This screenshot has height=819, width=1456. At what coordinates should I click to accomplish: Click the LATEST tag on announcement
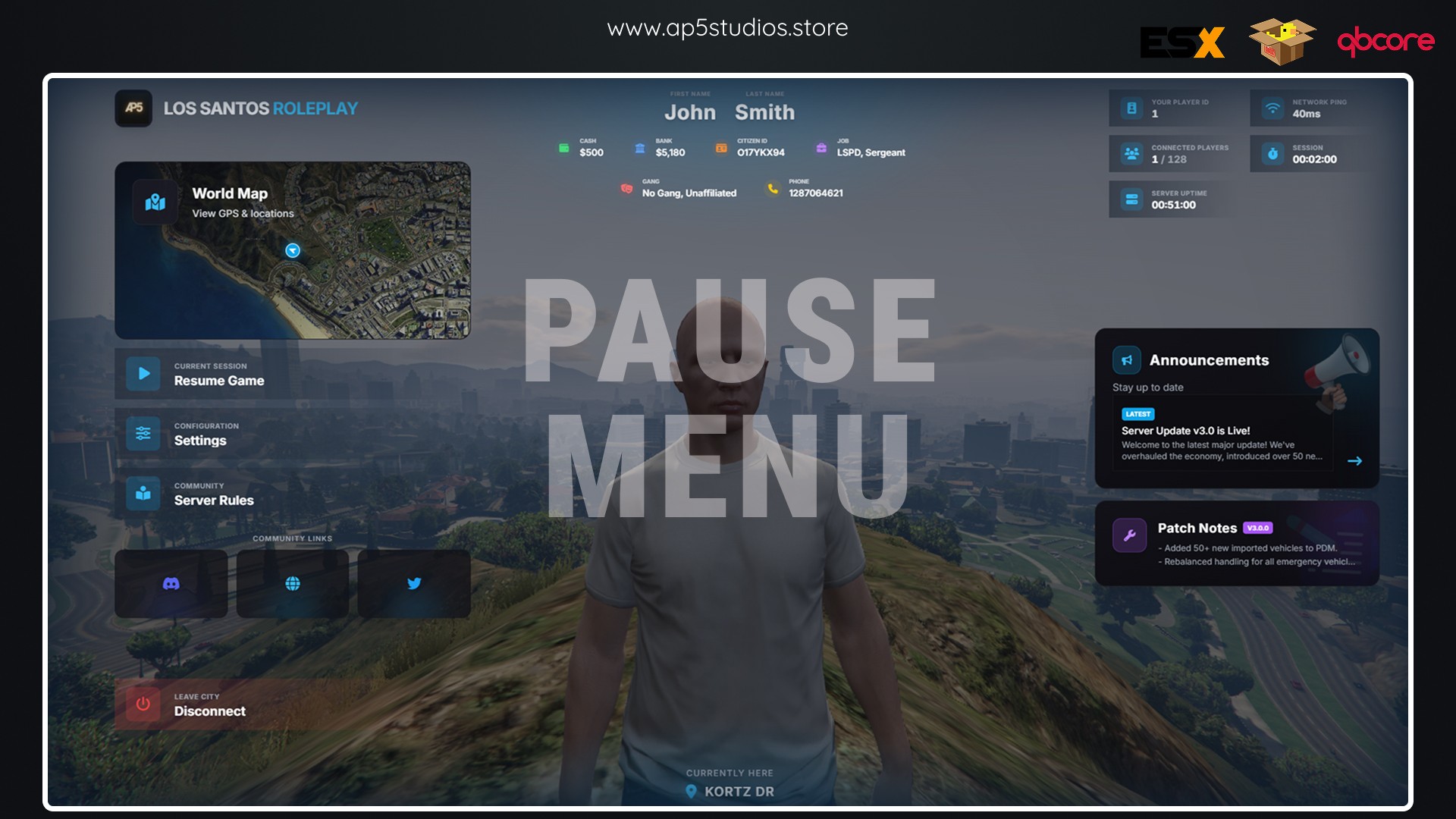(1138, 414)
